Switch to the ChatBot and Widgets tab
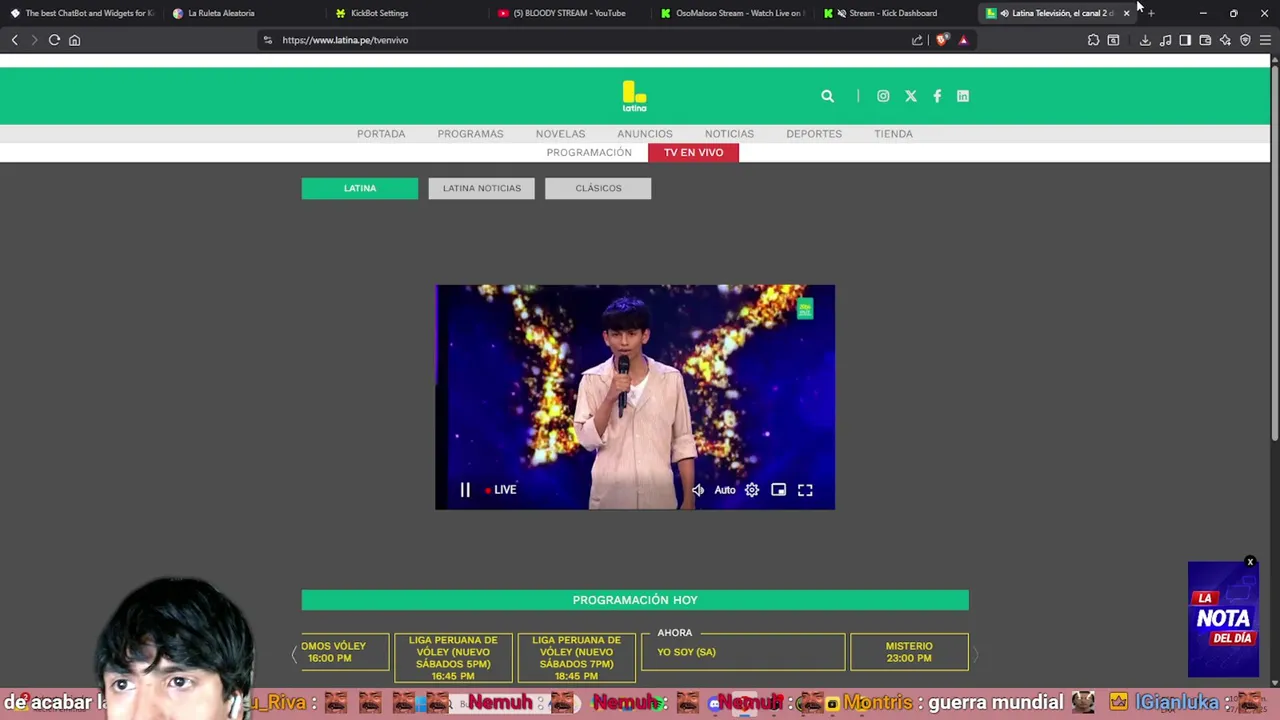The image size is (1280, 720). [x=82, y=13]
